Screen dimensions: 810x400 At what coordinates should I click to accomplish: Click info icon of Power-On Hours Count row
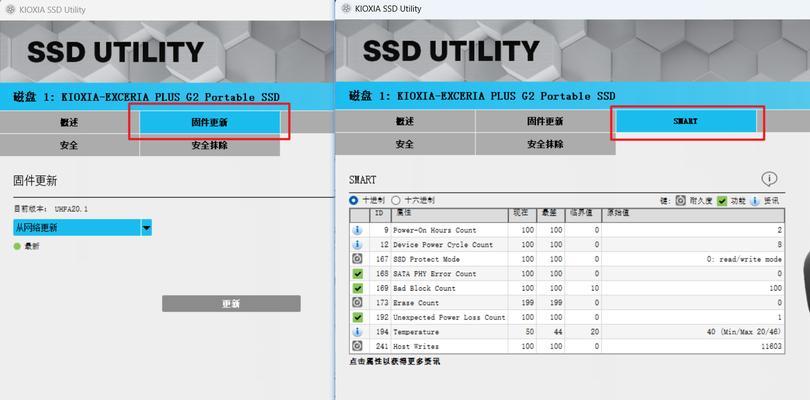coord(357,230)
